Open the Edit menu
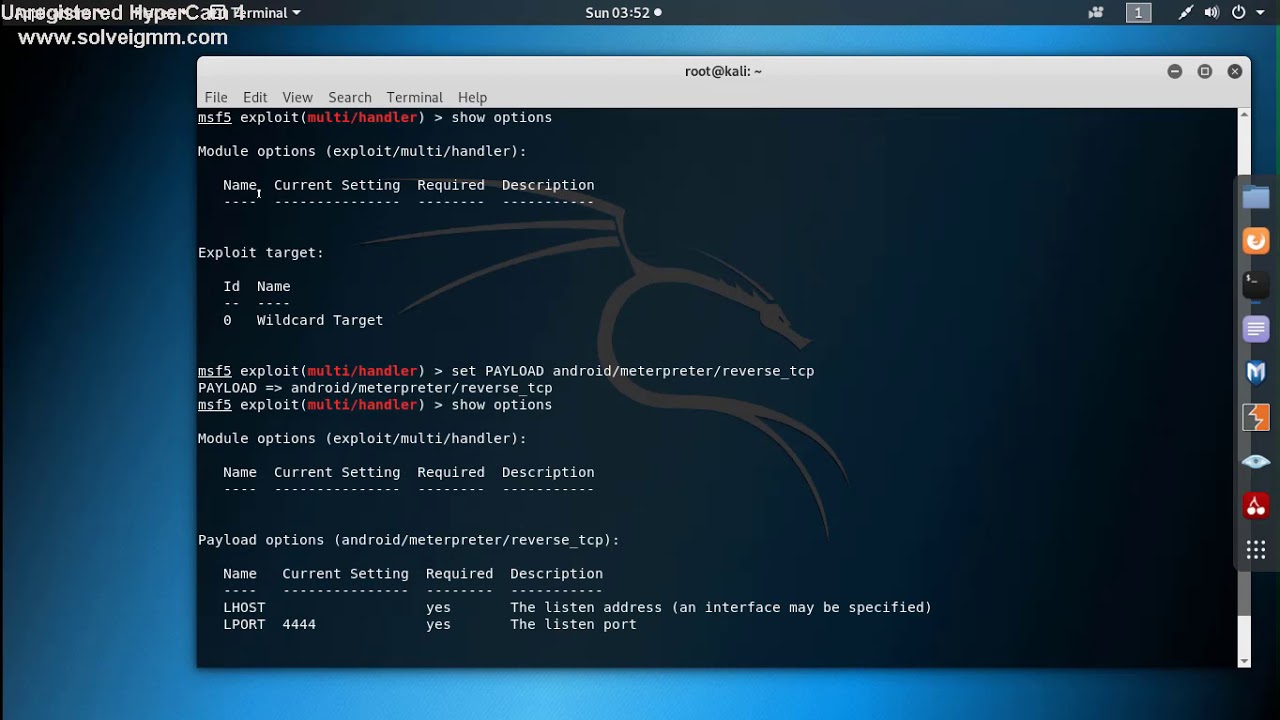Screen dimensions: 1280x720 [x=255, y=97]
